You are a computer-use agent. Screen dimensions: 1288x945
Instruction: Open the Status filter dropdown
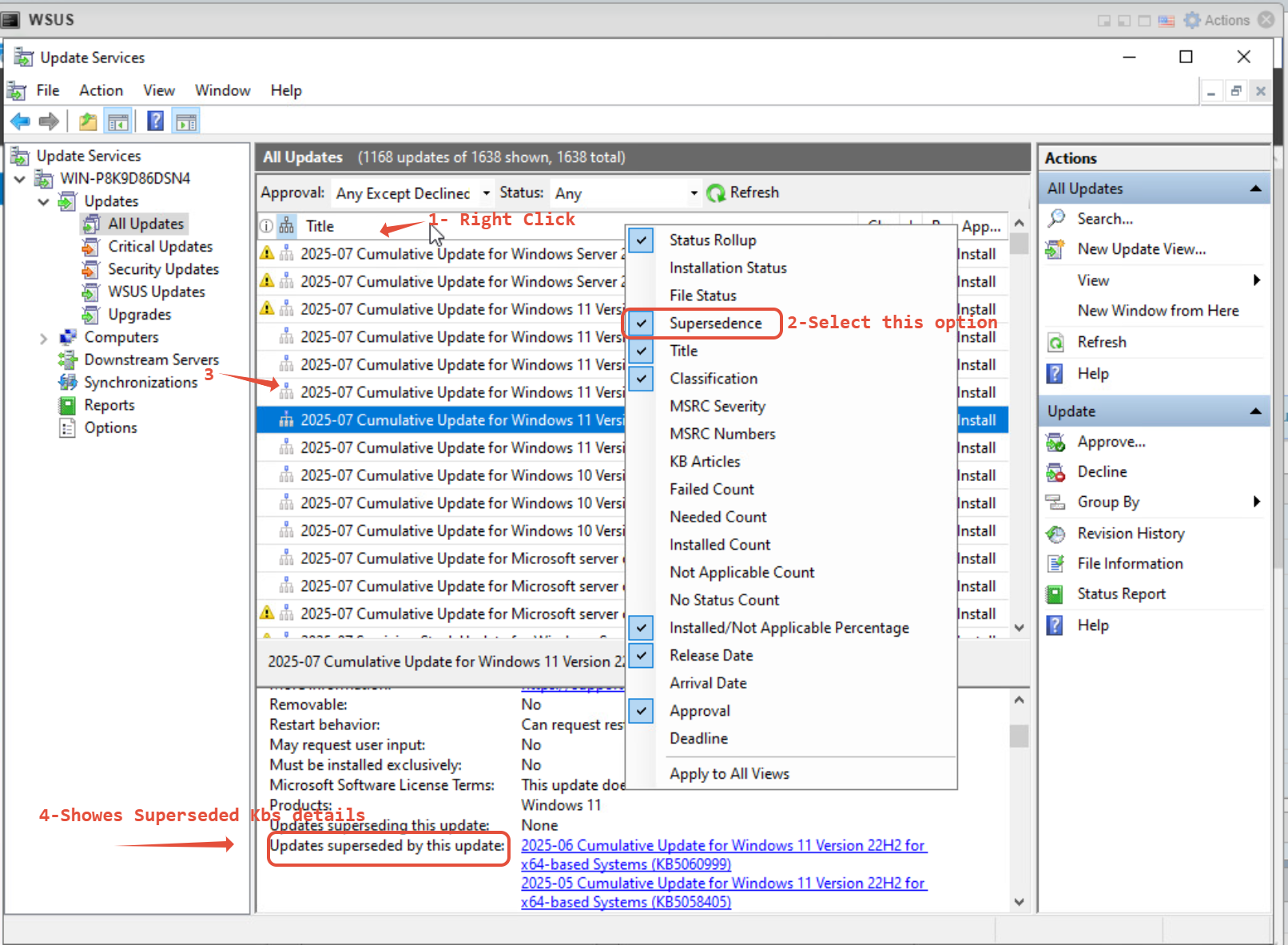(x=694, y=193)
